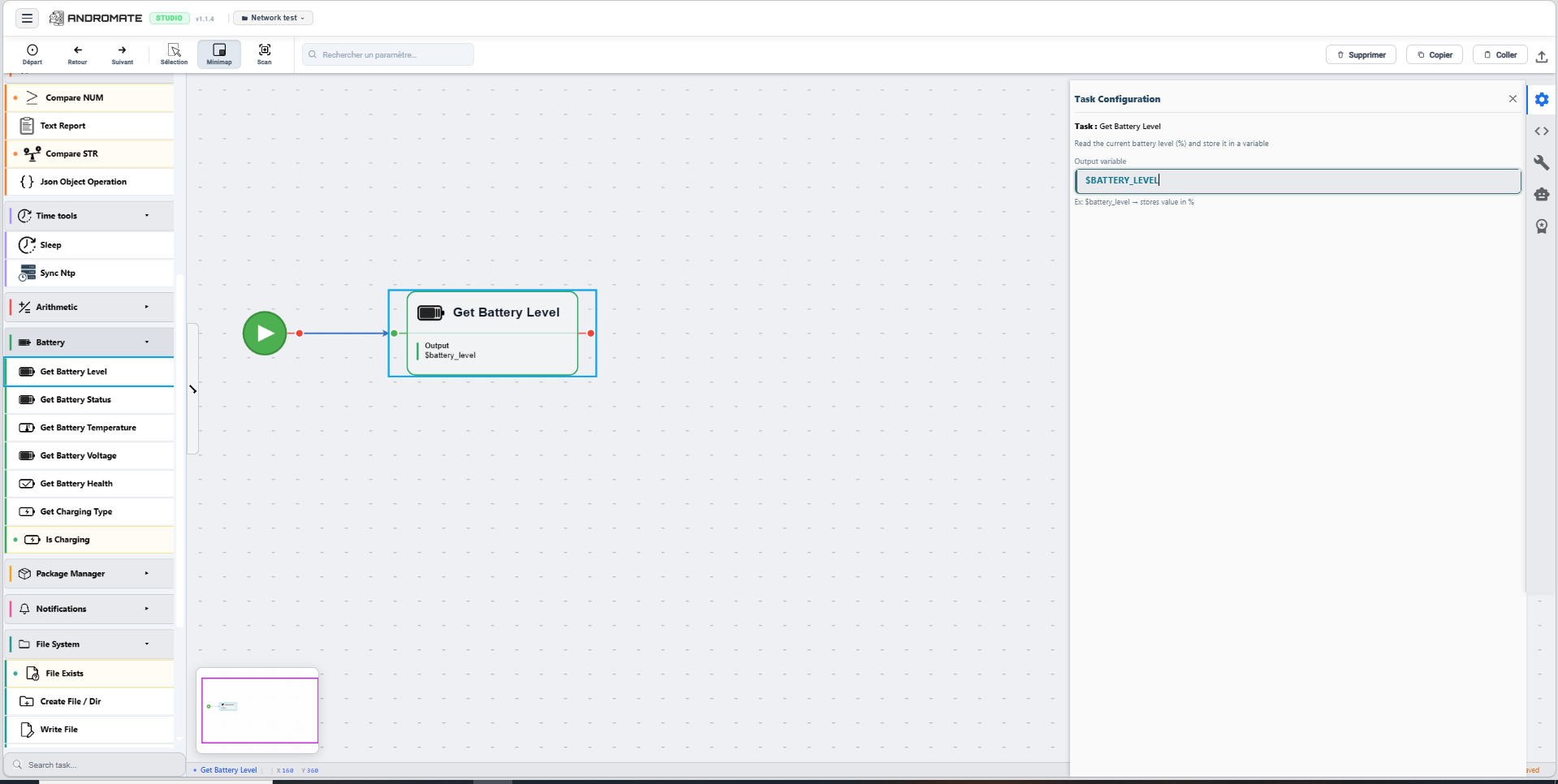Open settings gear in right sidebar

(x=1542, y=100)
